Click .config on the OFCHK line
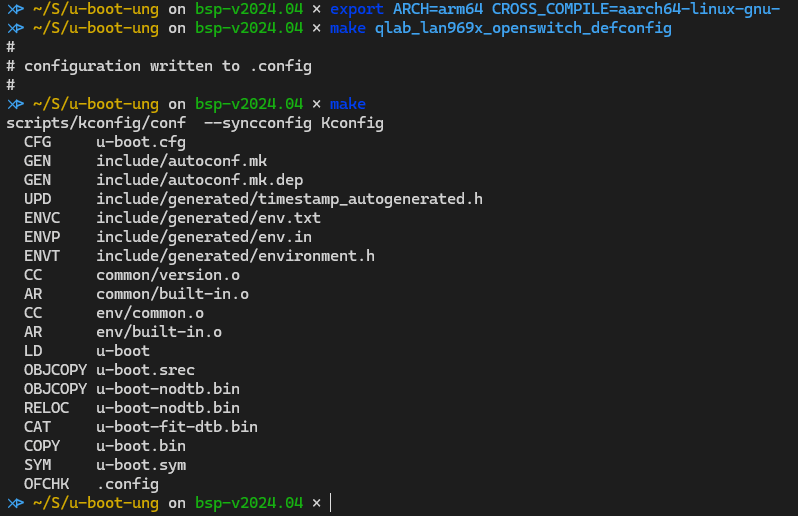The width and height of the screenshot is (798, 516). point(127,484)
